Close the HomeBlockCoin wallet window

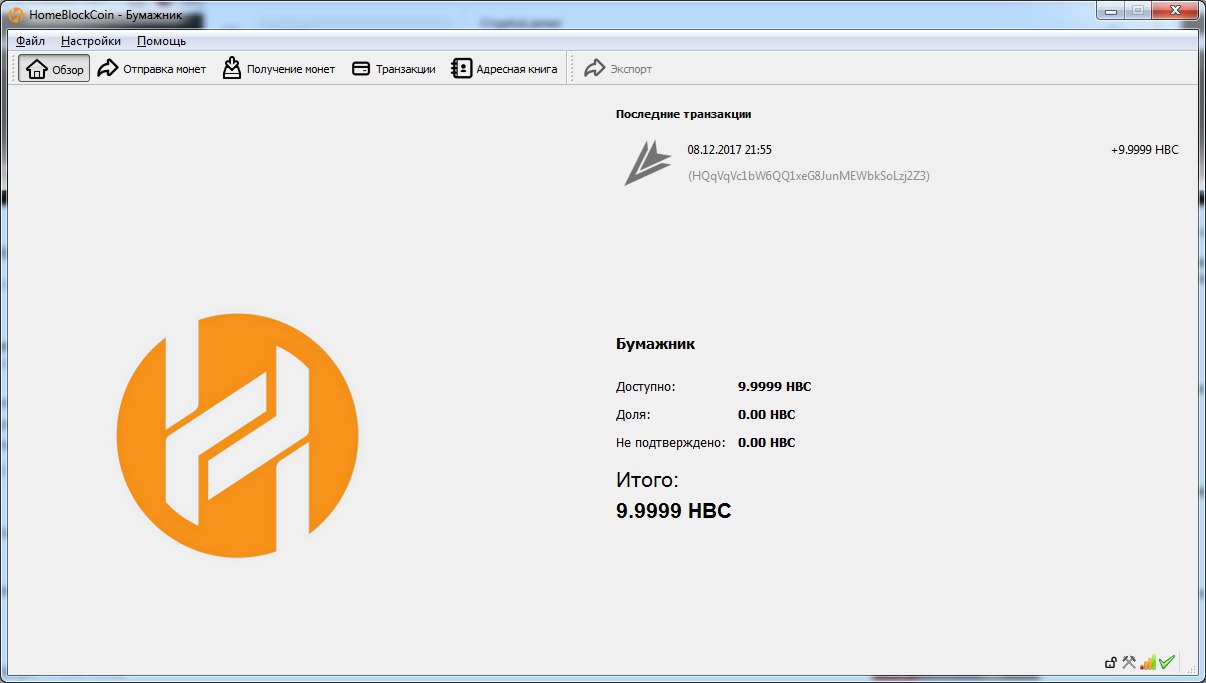click(x=1174, y=10)
